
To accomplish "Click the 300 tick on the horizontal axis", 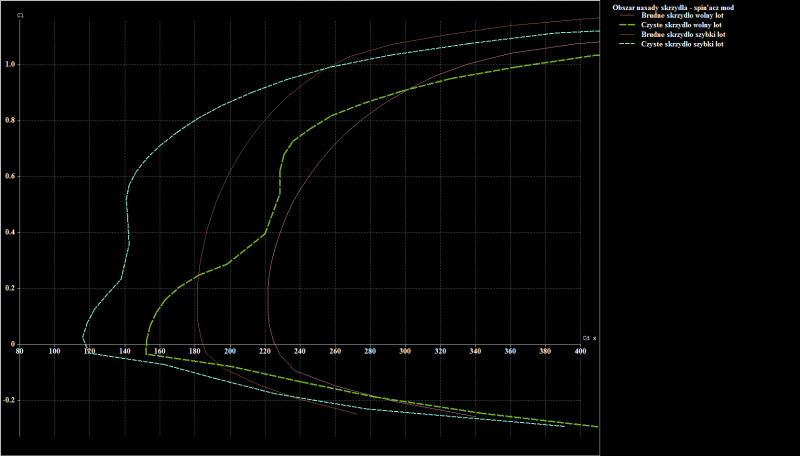I will (405, 351).
